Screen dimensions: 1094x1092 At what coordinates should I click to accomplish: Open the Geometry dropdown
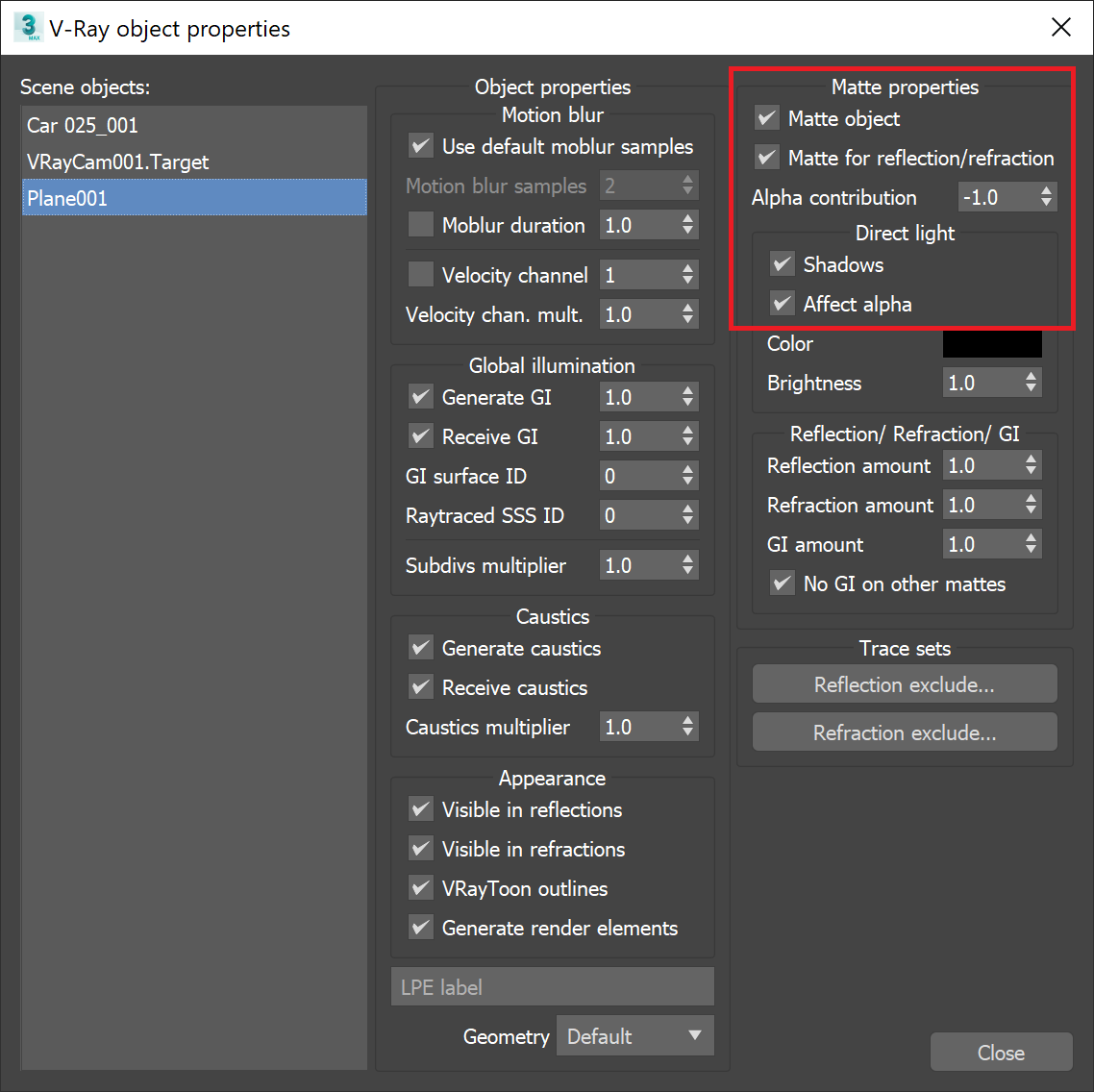tap(634, 1035)
